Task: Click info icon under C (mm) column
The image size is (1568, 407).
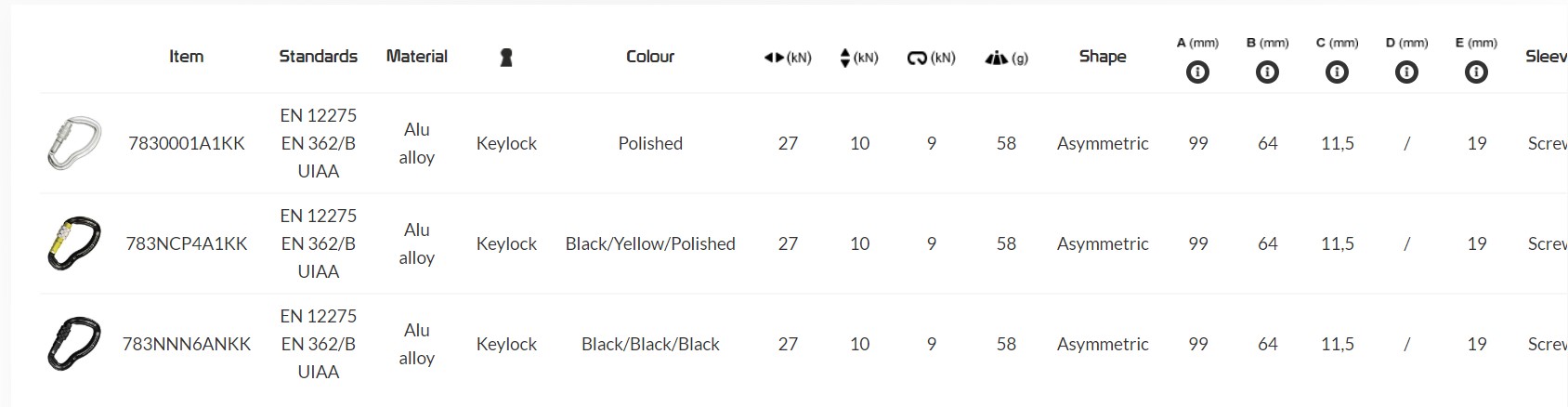Action: 1337,72
